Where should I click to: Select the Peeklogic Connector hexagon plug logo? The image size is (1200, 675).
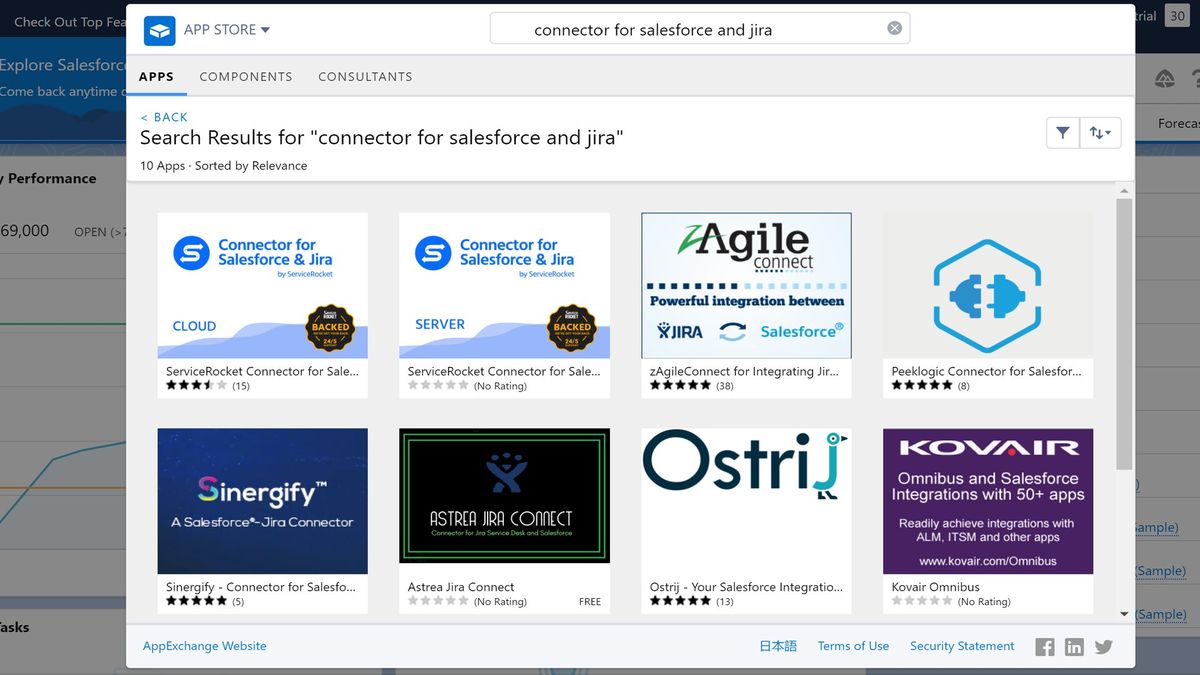(987, 290)
